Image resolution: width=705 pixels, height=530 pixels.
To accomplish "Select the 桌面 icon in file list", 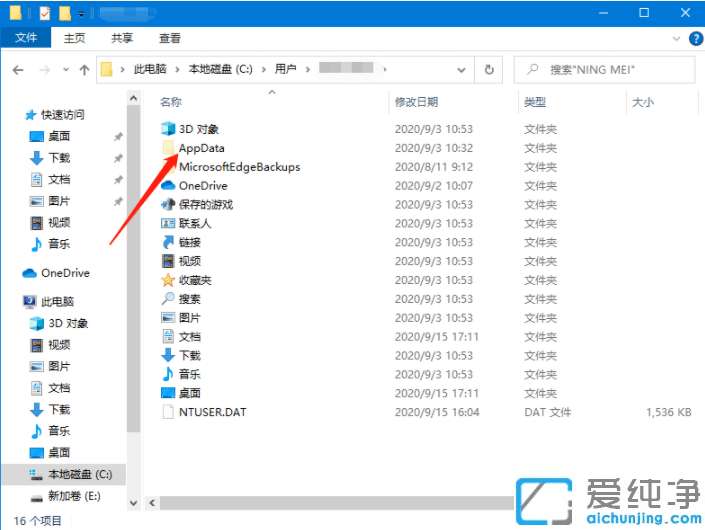I will [x=168, y=393].
